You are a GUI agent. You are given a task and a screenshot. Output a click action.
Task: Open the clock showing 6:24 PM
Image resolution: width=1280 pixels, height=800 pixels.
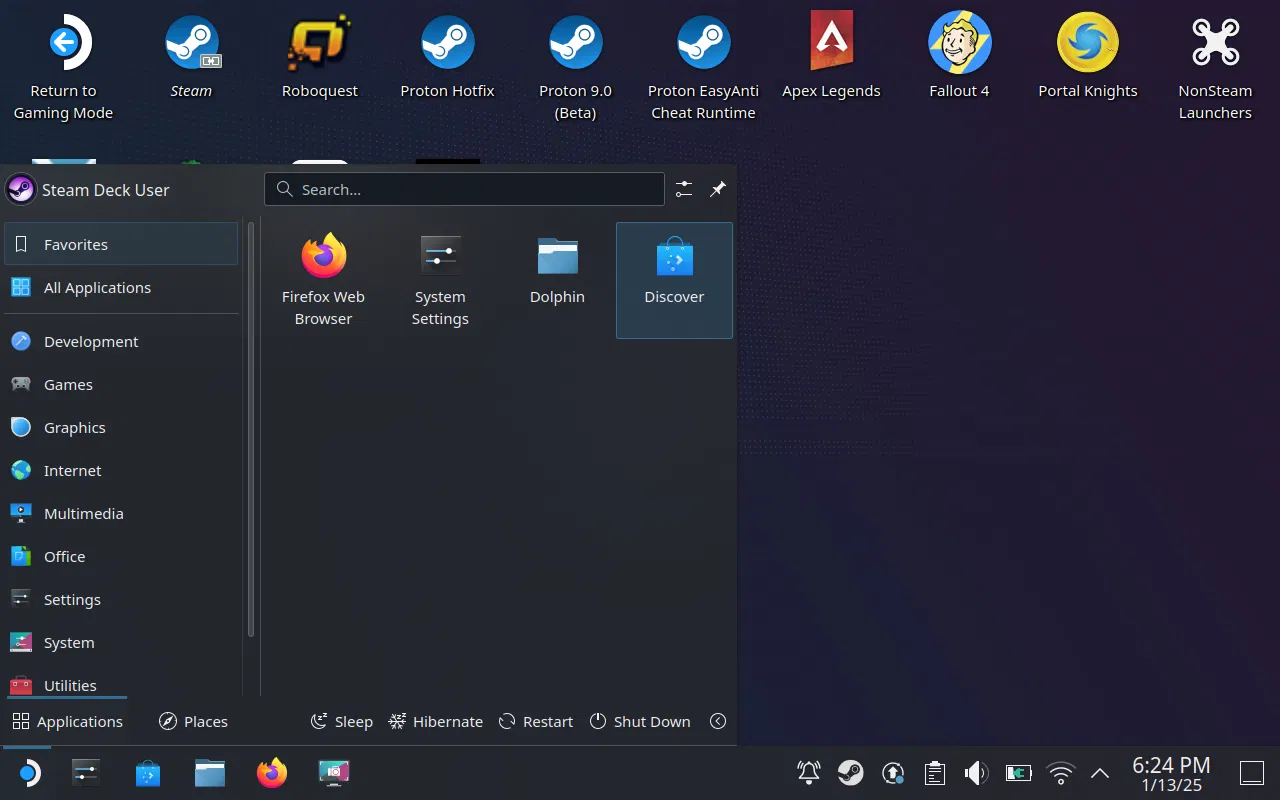point(1172,773)
